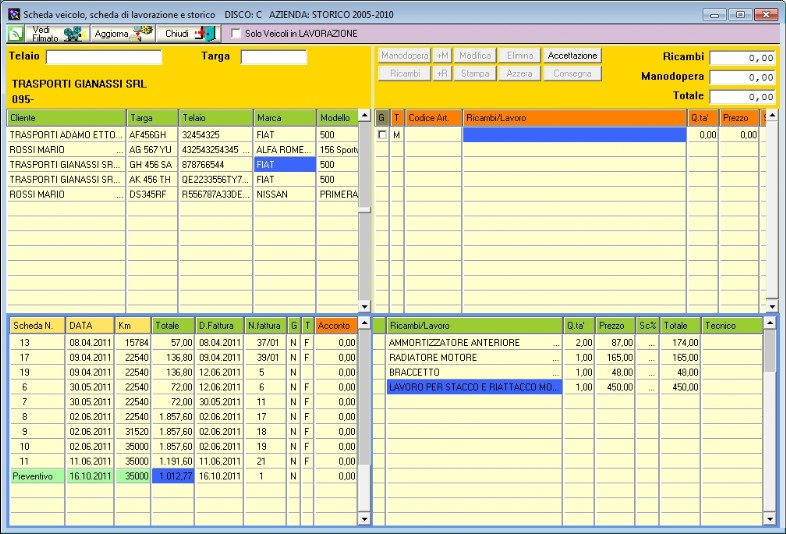Click the Scheda N. column header
Image resolution: width=786 pixels, height=534 pixels.
(x=37, y=325)
